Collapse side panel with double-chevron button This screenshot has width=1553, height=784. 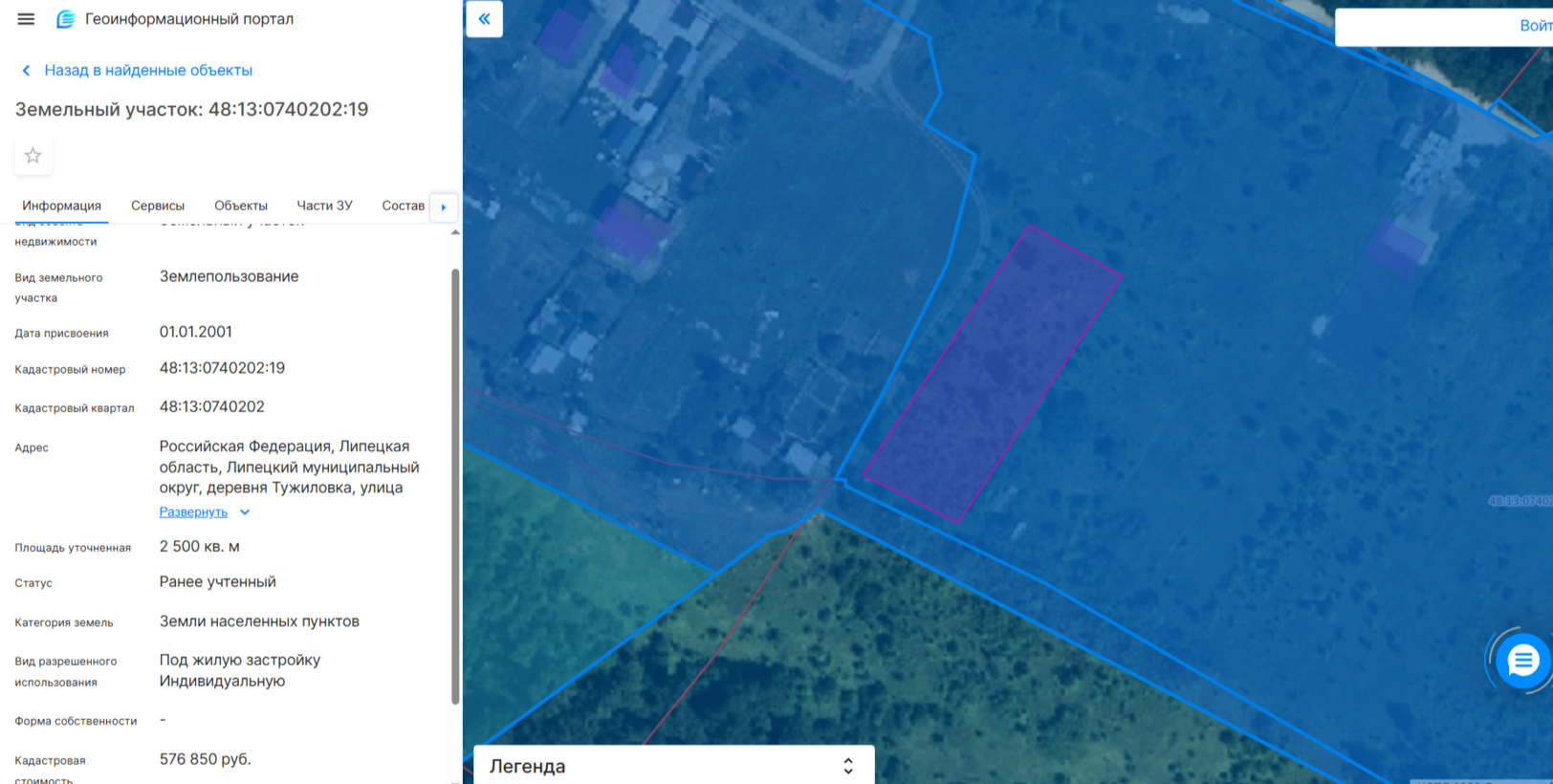click(x=485, y=19)
